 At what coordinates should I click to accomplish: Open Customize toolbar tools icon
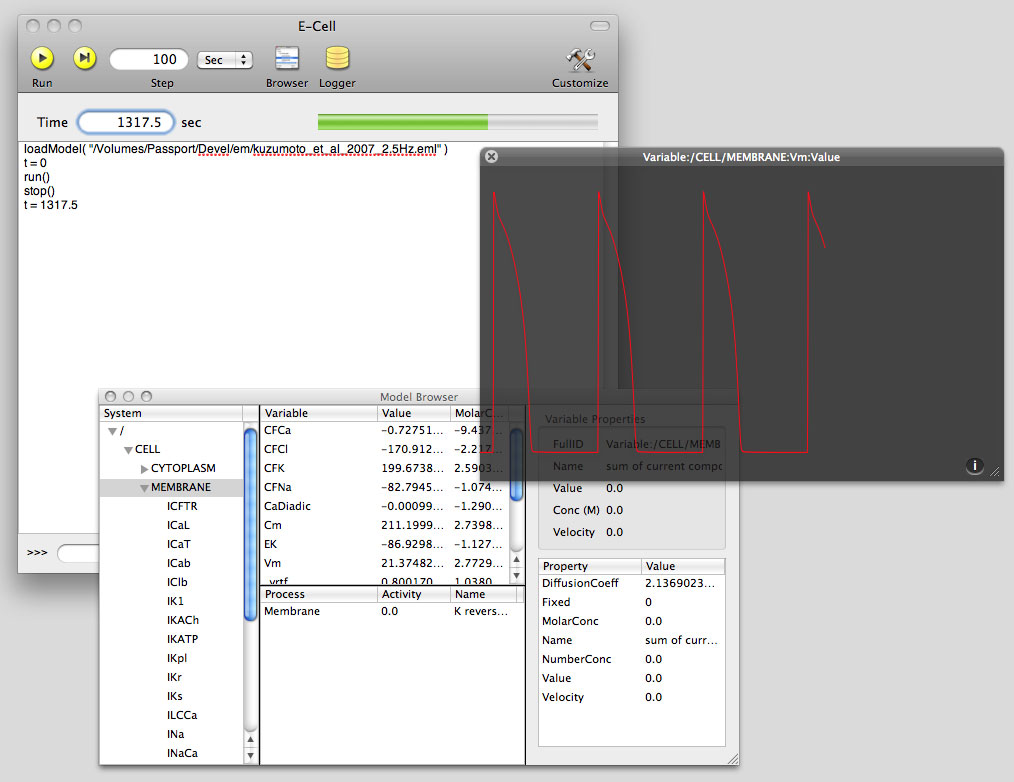pyautogui.click(x=580, y=59)
